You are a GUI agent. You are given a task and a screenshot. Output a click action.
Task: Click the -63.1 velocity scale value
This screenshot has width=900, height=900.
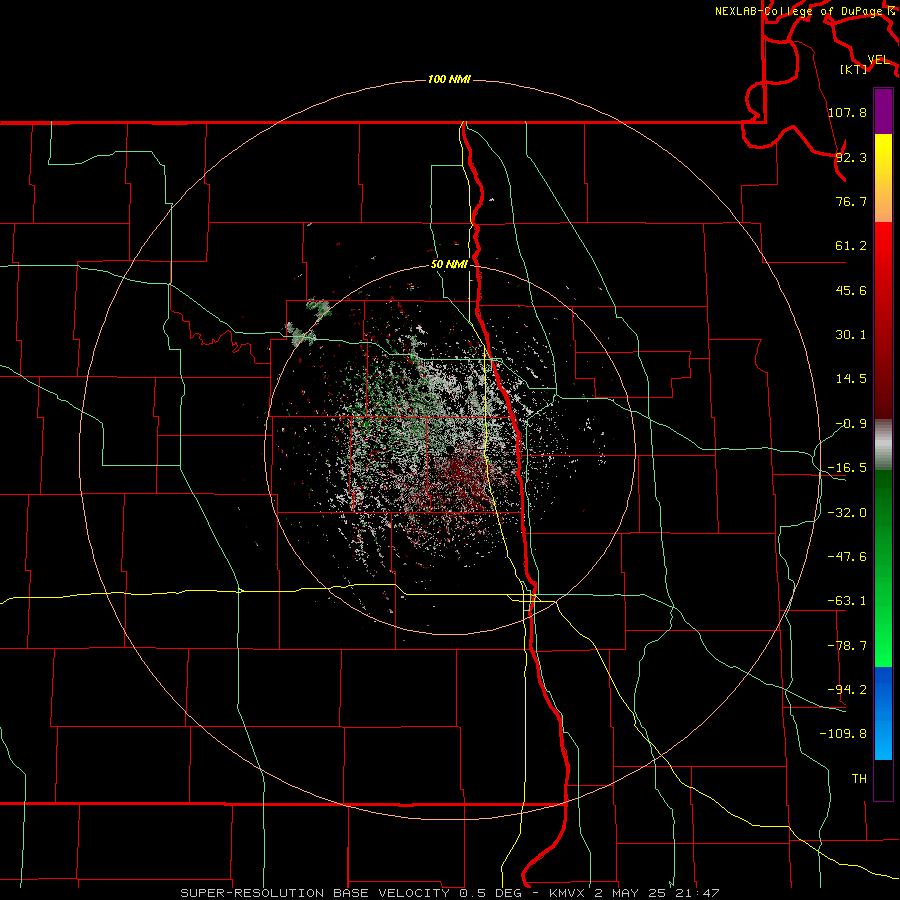(847, 601)
